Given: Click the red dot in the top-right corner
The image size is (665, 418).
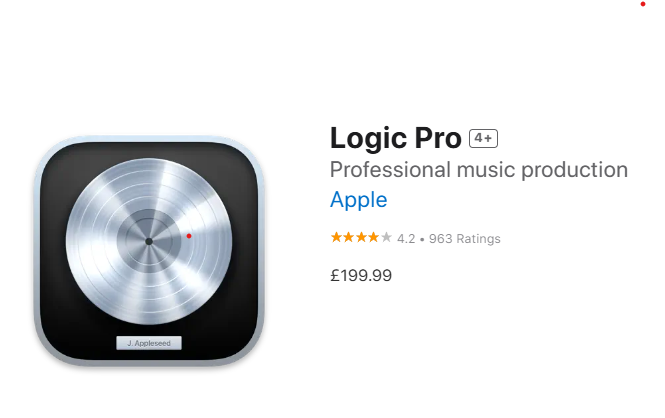Looking at the screenshot, I should 643,4.
